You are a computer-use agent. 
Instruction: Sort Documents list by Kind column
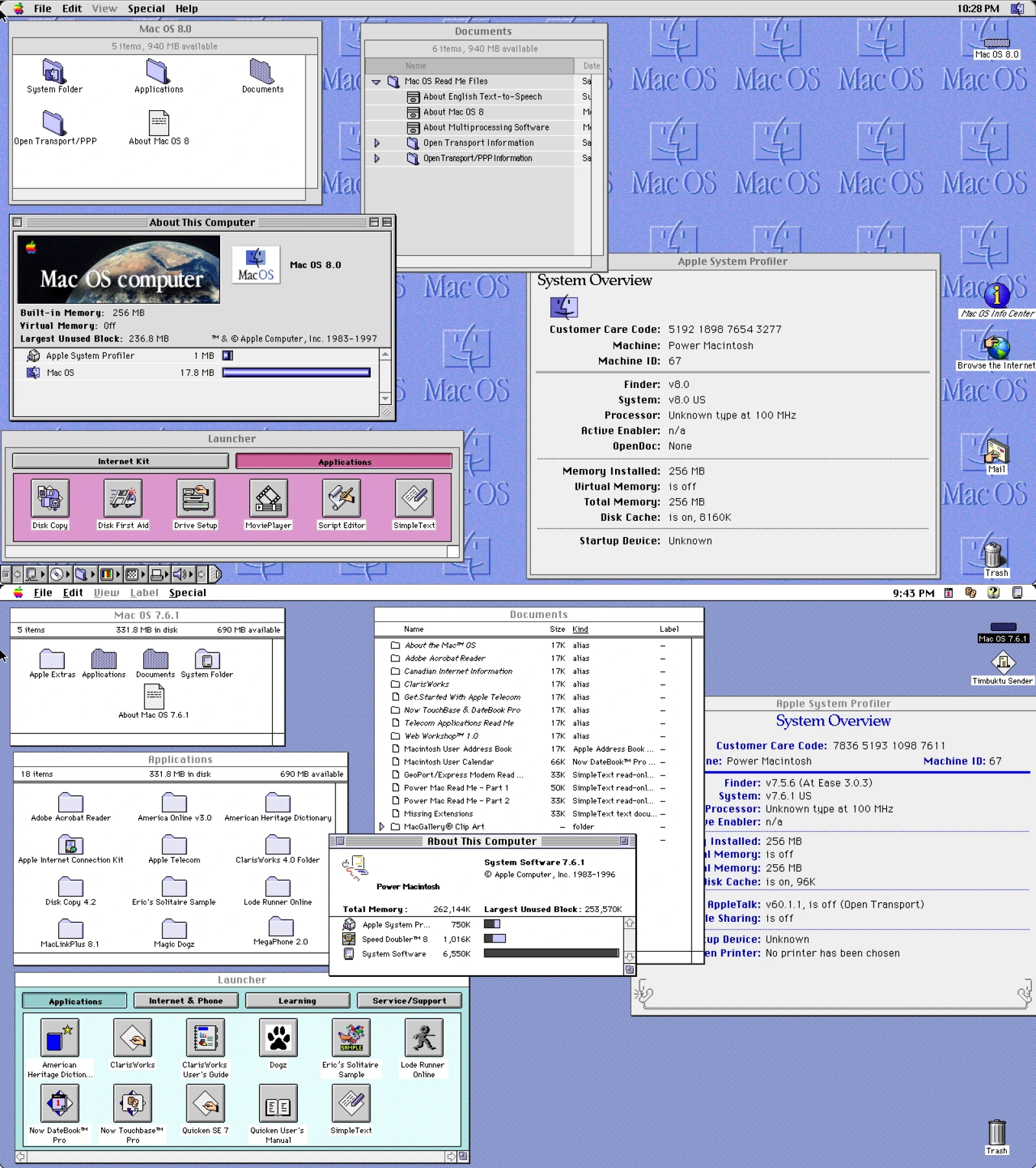(x=580, y=629)
